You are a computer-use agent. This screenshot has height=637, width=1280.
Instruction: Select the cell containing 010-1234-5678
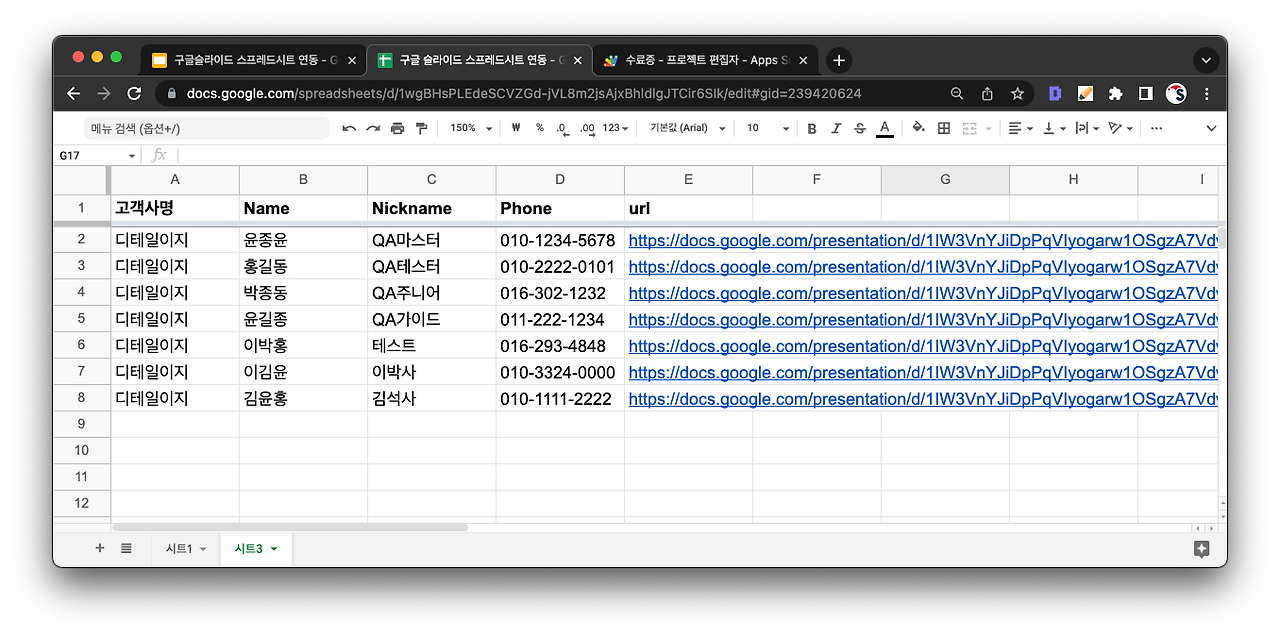(560, 241)
